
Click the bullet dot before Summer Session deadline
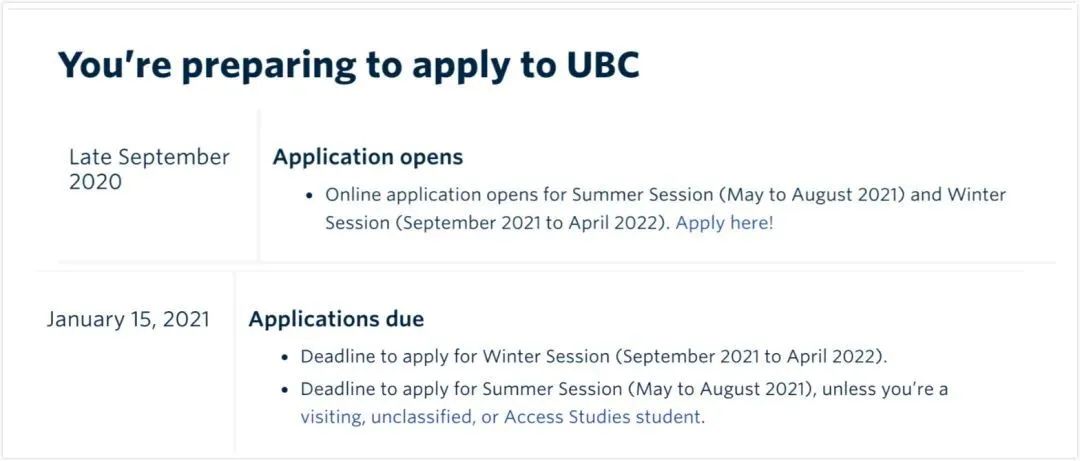point(286,390)
